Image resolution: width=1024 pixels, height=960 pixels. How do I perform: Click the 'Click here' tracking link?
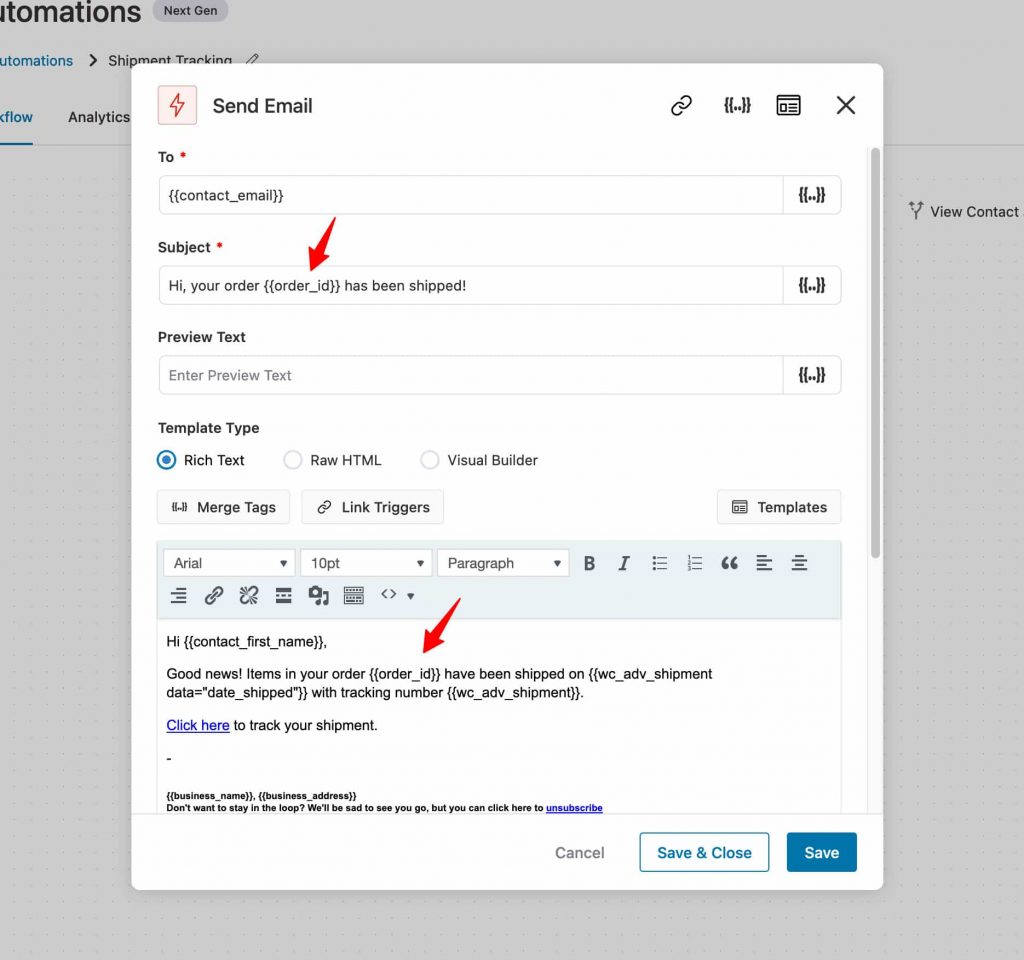pyautogui.click(x=198, y=725)
